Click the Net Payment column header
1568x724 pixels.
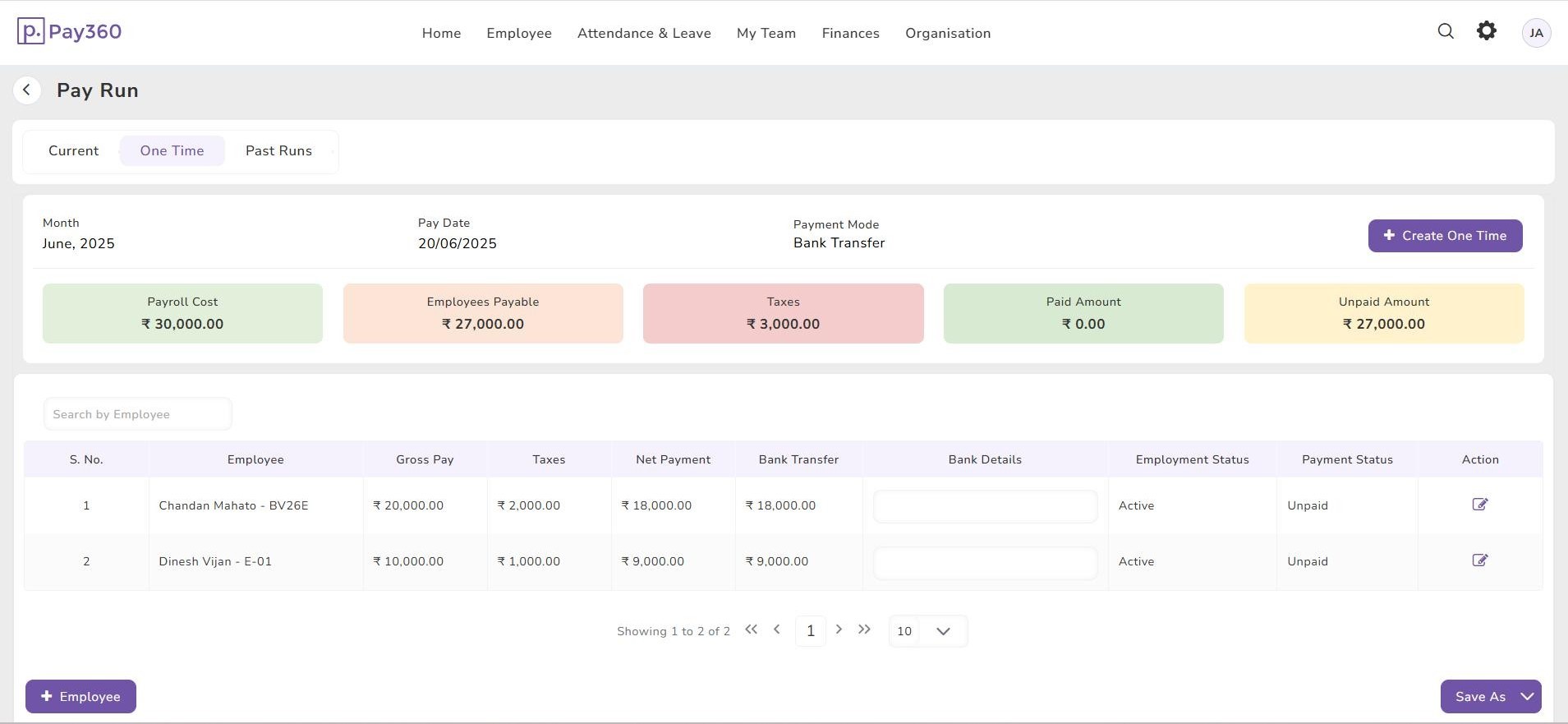[673, 459]
